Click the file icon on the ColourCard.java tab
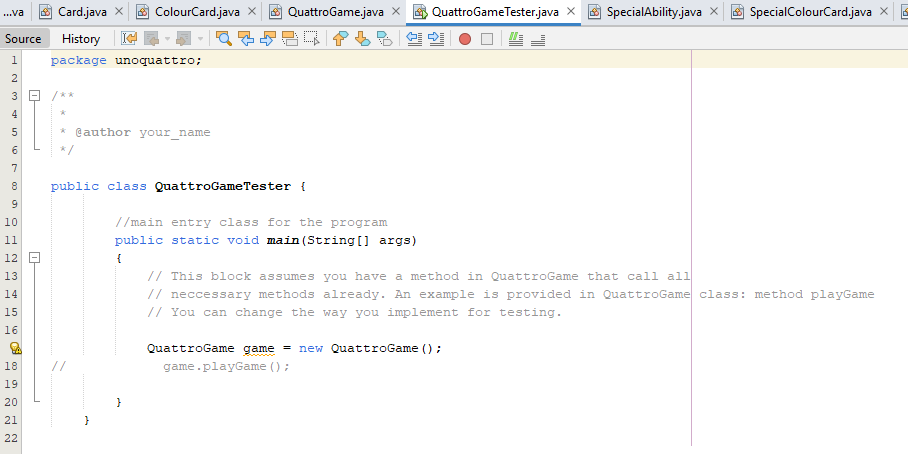This screenshot has height=454, width=908. 142,12
